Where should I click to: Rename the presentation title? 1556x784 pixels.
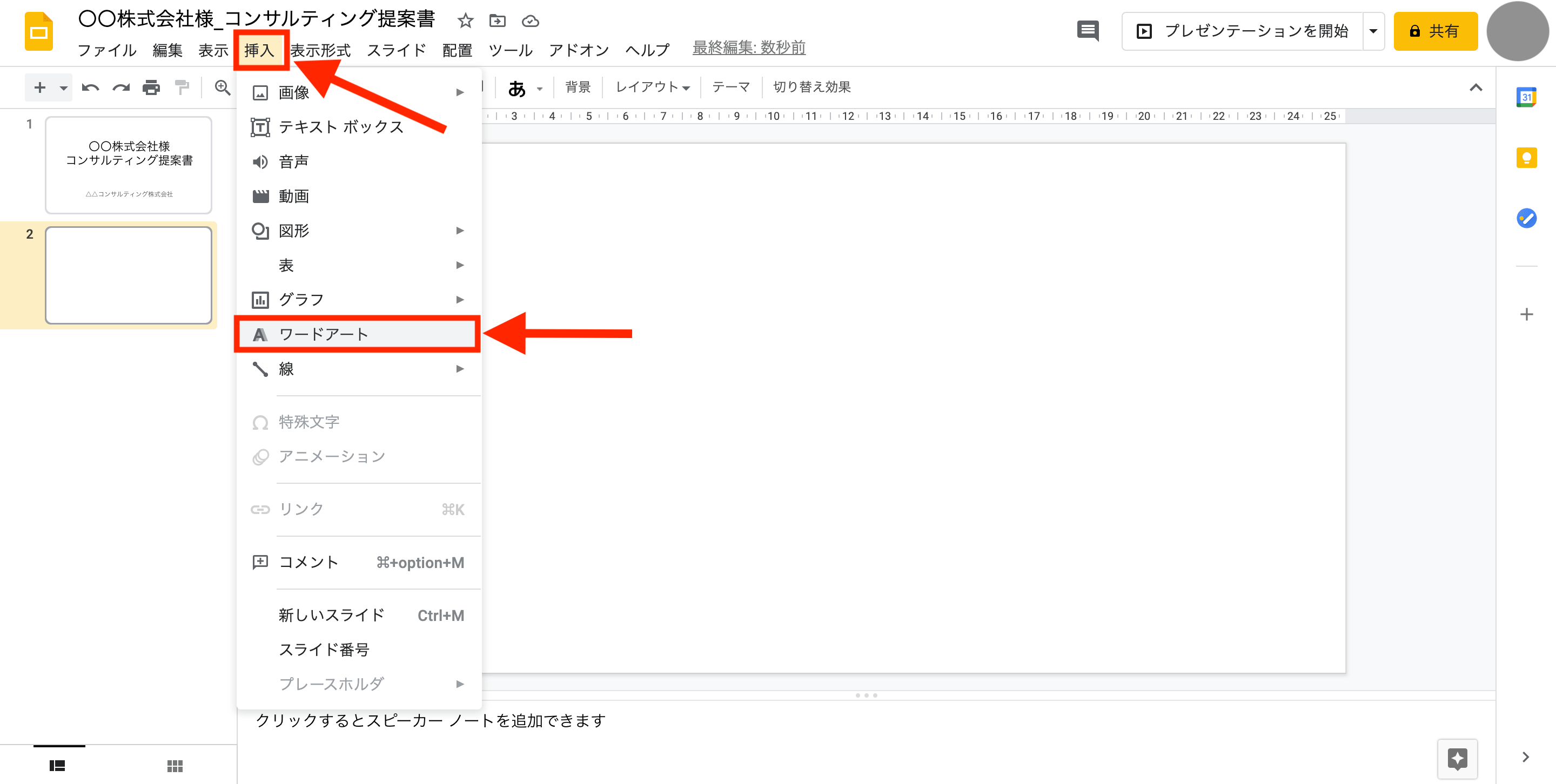(257, 19)
